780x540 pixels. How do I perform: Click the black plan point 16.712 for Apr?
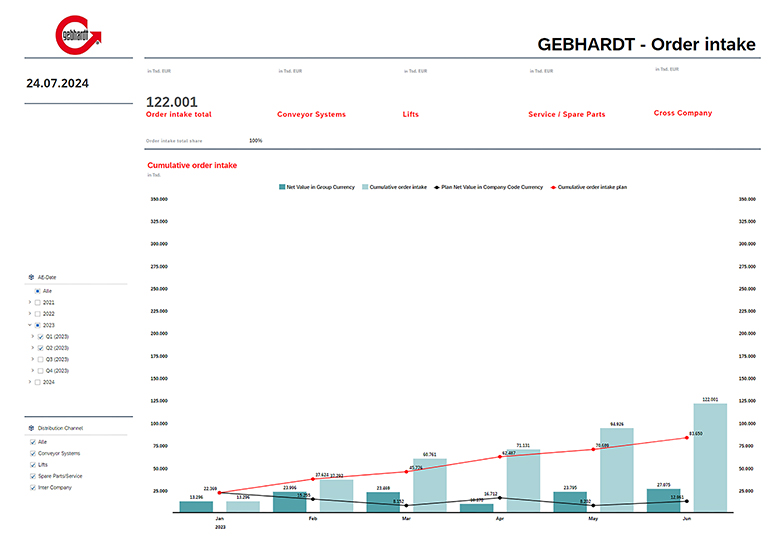point(500,498)
